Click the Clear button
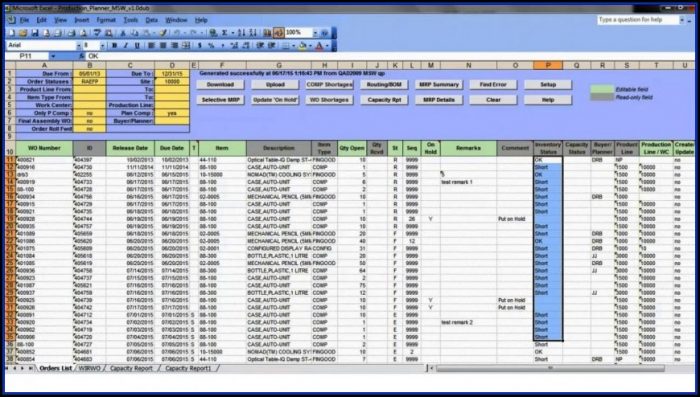 (493, 100)
